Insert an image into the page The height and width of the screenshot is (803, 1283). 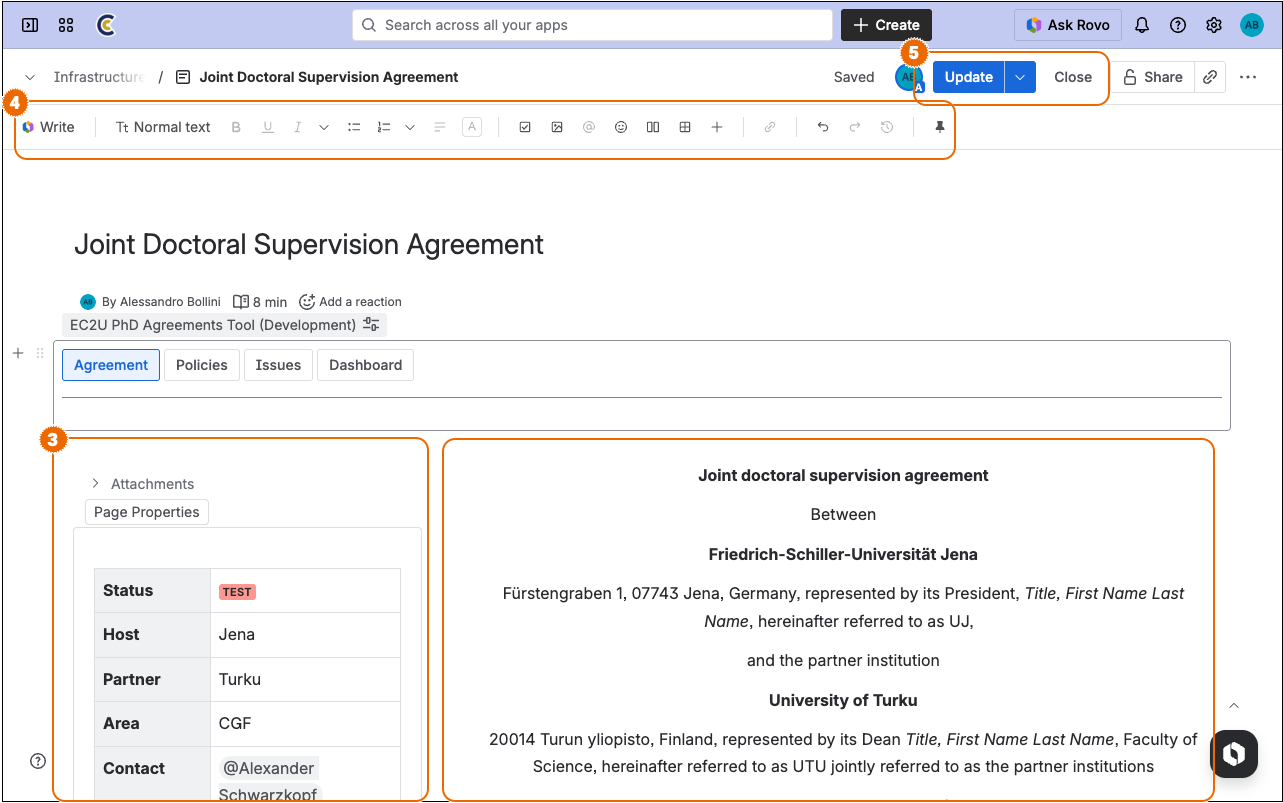point(556,127)
